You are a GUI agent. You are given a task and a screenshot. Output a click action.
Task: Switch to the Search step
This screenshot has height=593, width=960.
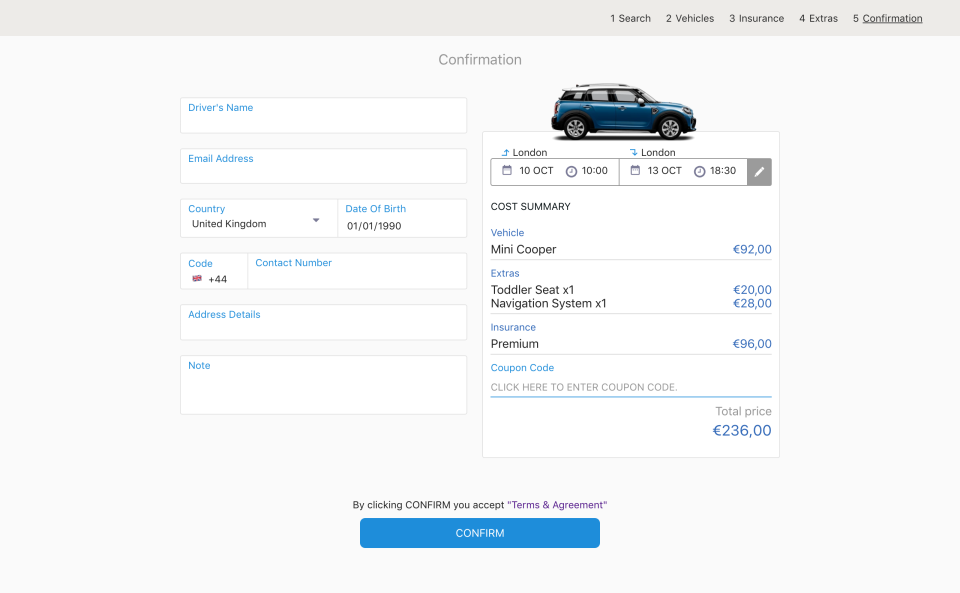coord(630,18)
